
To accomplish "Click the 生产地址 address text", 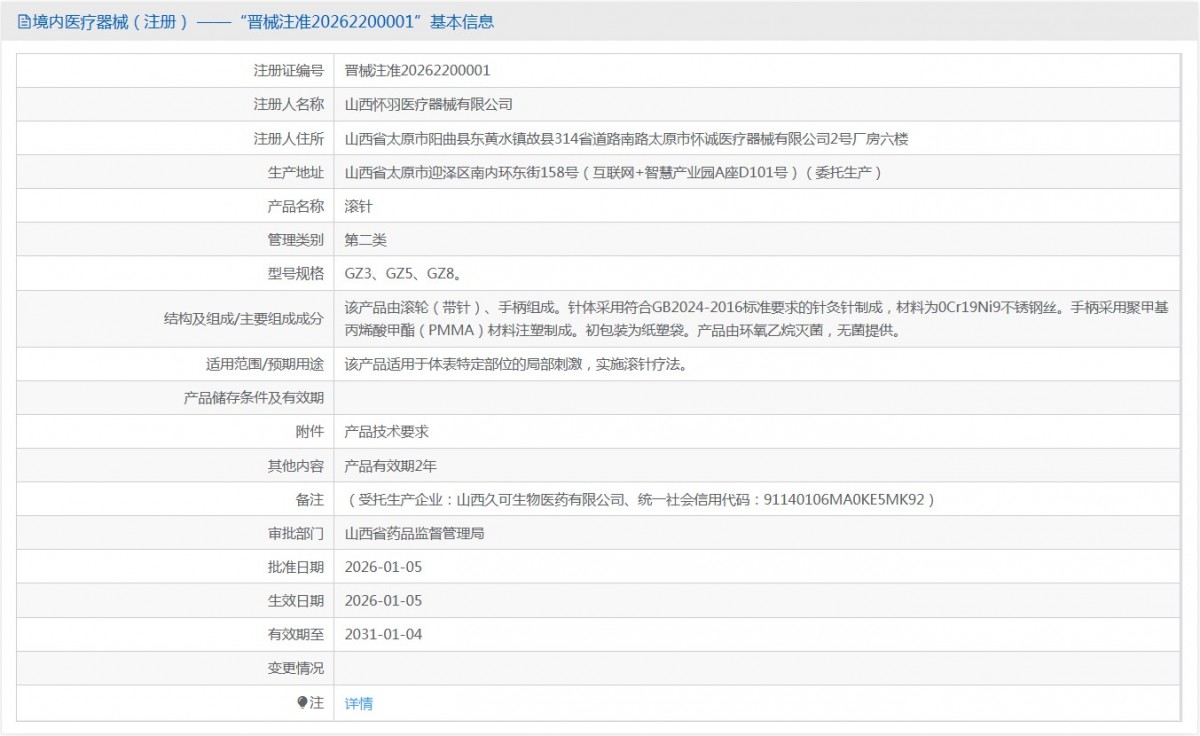I will 614,173.
